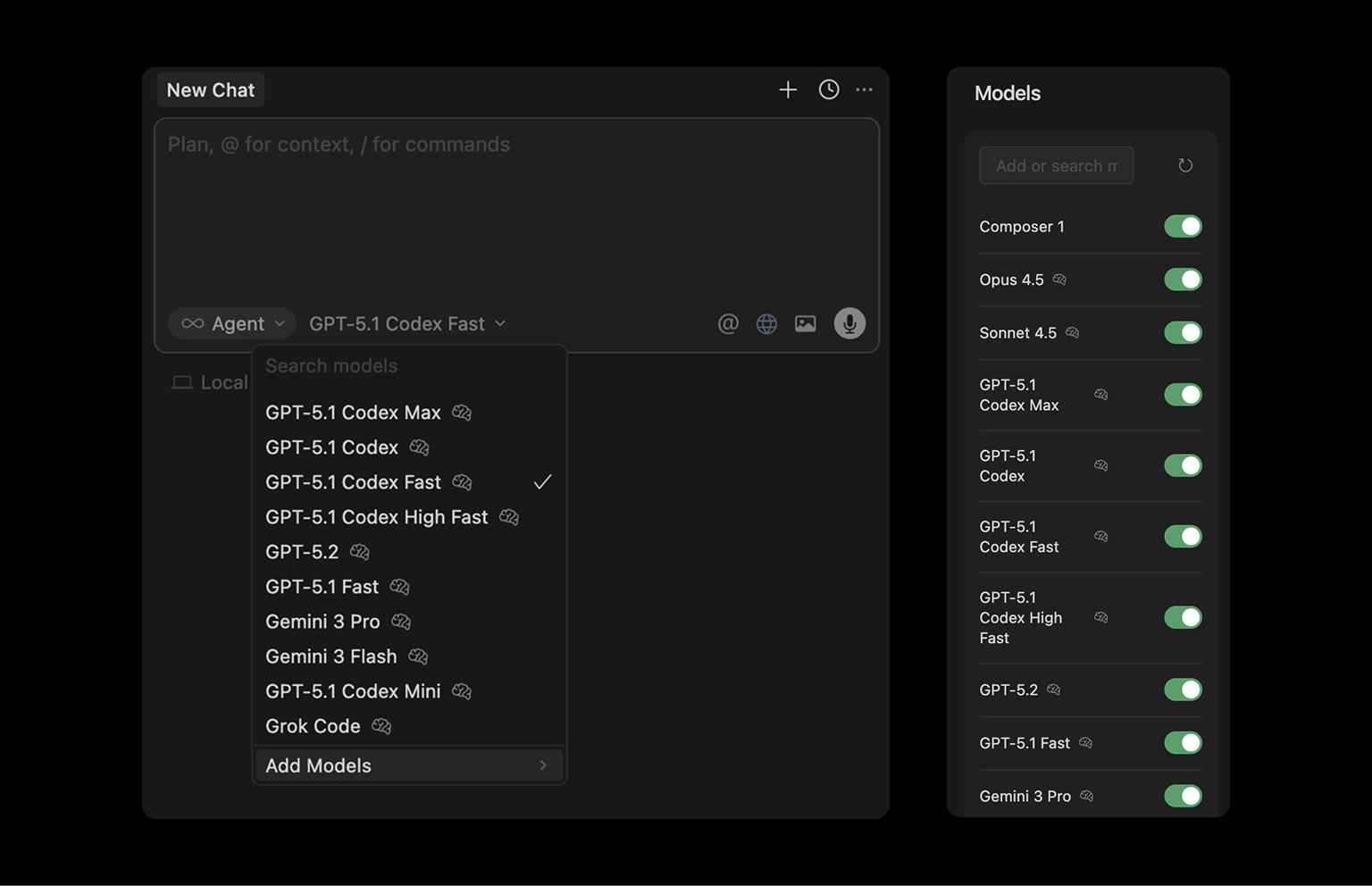Click the checkmark next to GPT-5.1 Codex Fast
This screenshot has width=1372, height=886.
tap(542, 482)
